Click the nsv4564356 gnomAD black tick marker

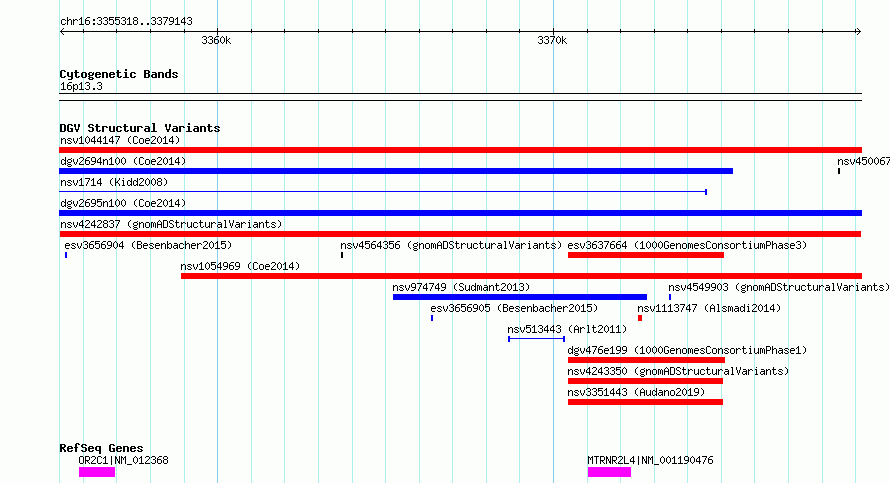(342, 255)
